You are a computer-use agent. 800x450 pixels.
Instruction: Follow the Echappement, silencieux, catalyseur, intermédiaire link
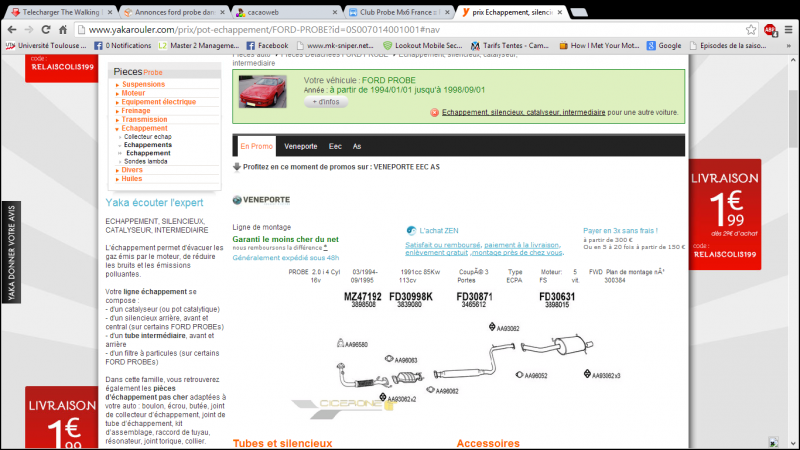point(523,112)
